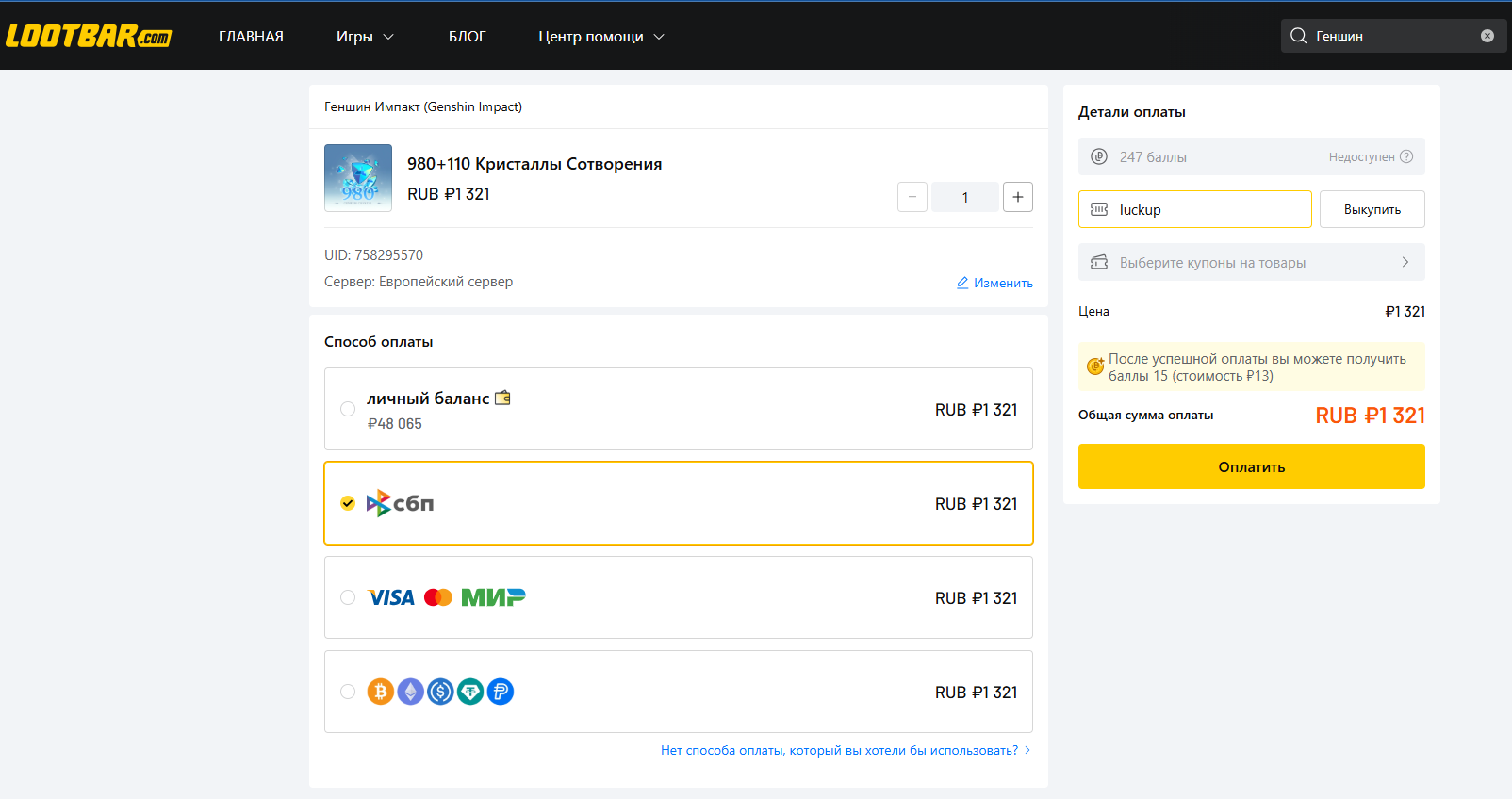The width and height of the screenshot is (1512, 799).
Task: Click the Геншин Импакт (Genshin Impact) breadcrumb text
Action: [x=423, y=106]
